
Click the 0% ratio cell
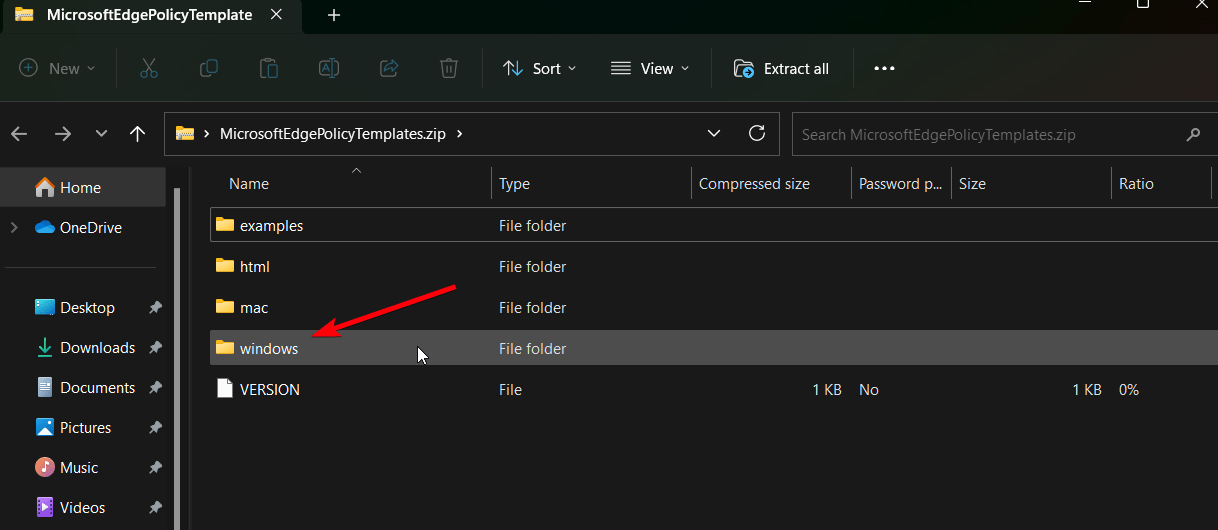(x=1129, y=389)
